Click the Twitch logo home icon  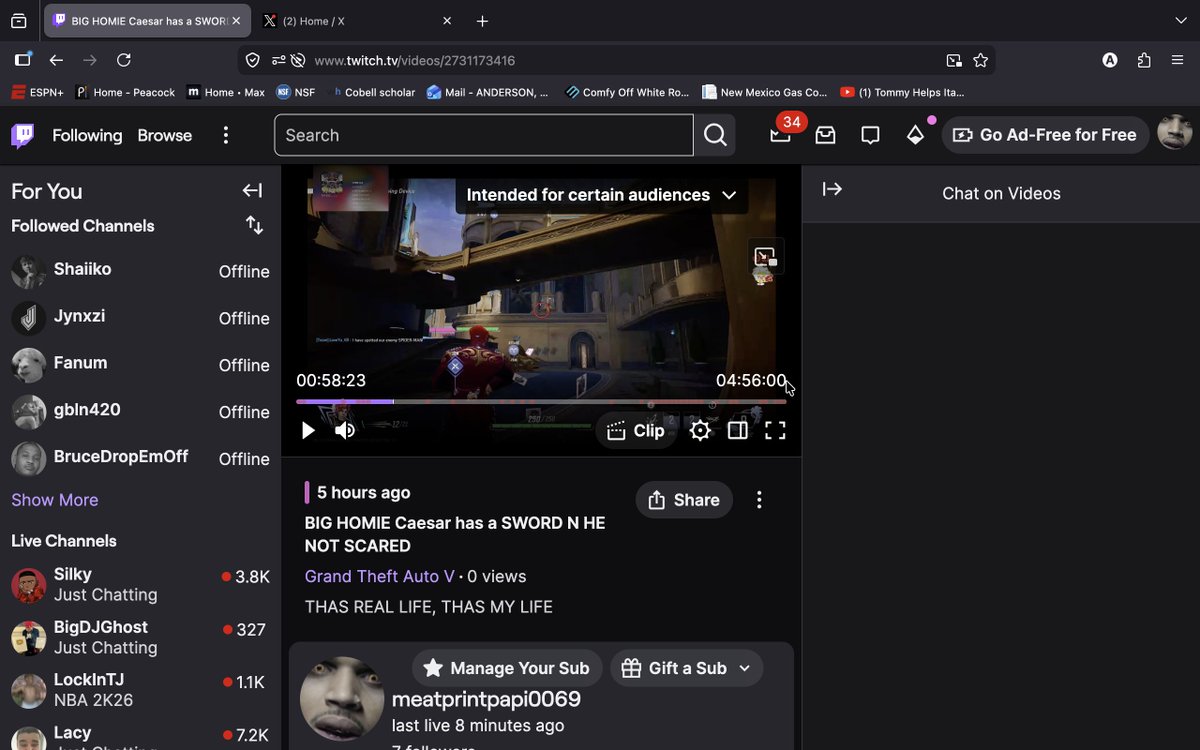(22, 135)
